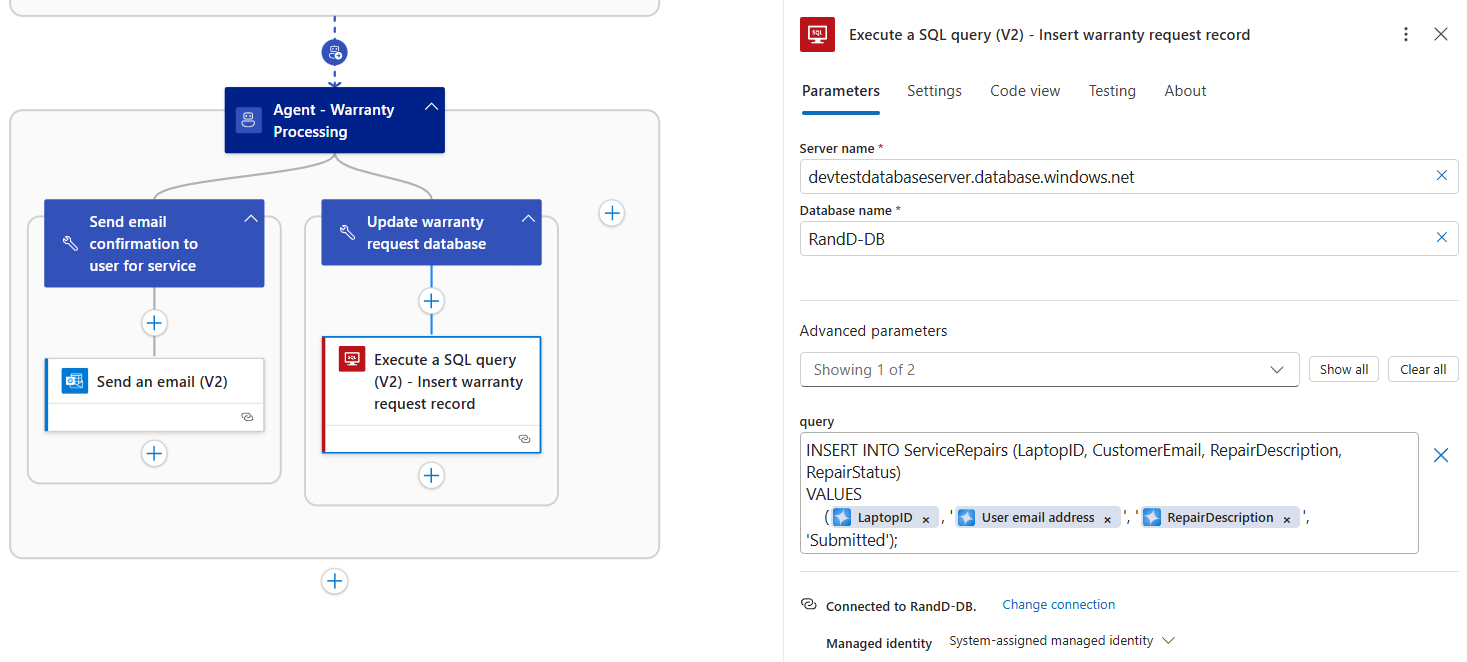Screen dimensions: 1467x662
Task: Click the agent robot icon on Warranty Processing
Action: pyautogui.click(x=248, y=120)
